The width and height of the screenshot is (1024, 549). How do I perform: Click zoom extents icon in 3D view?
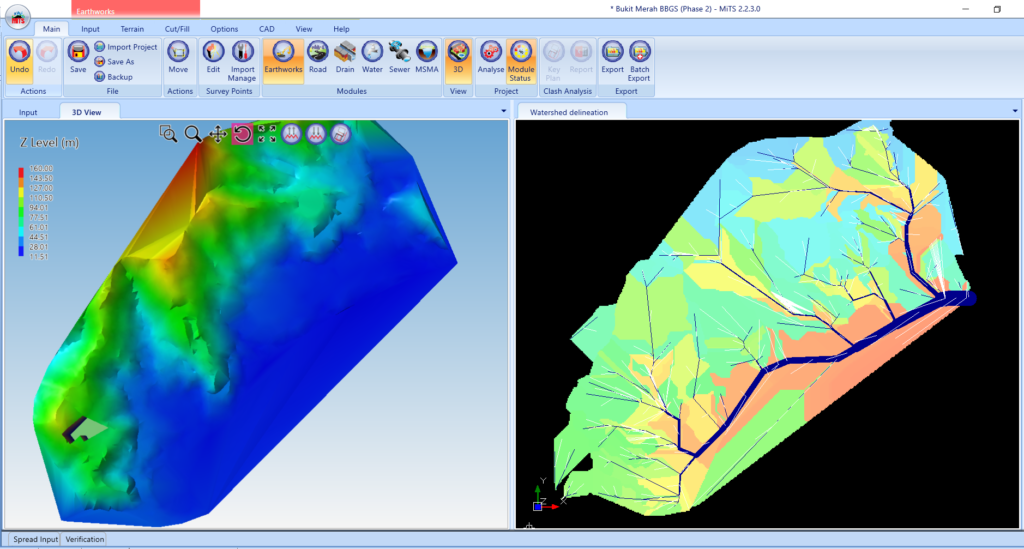[266, 134]
